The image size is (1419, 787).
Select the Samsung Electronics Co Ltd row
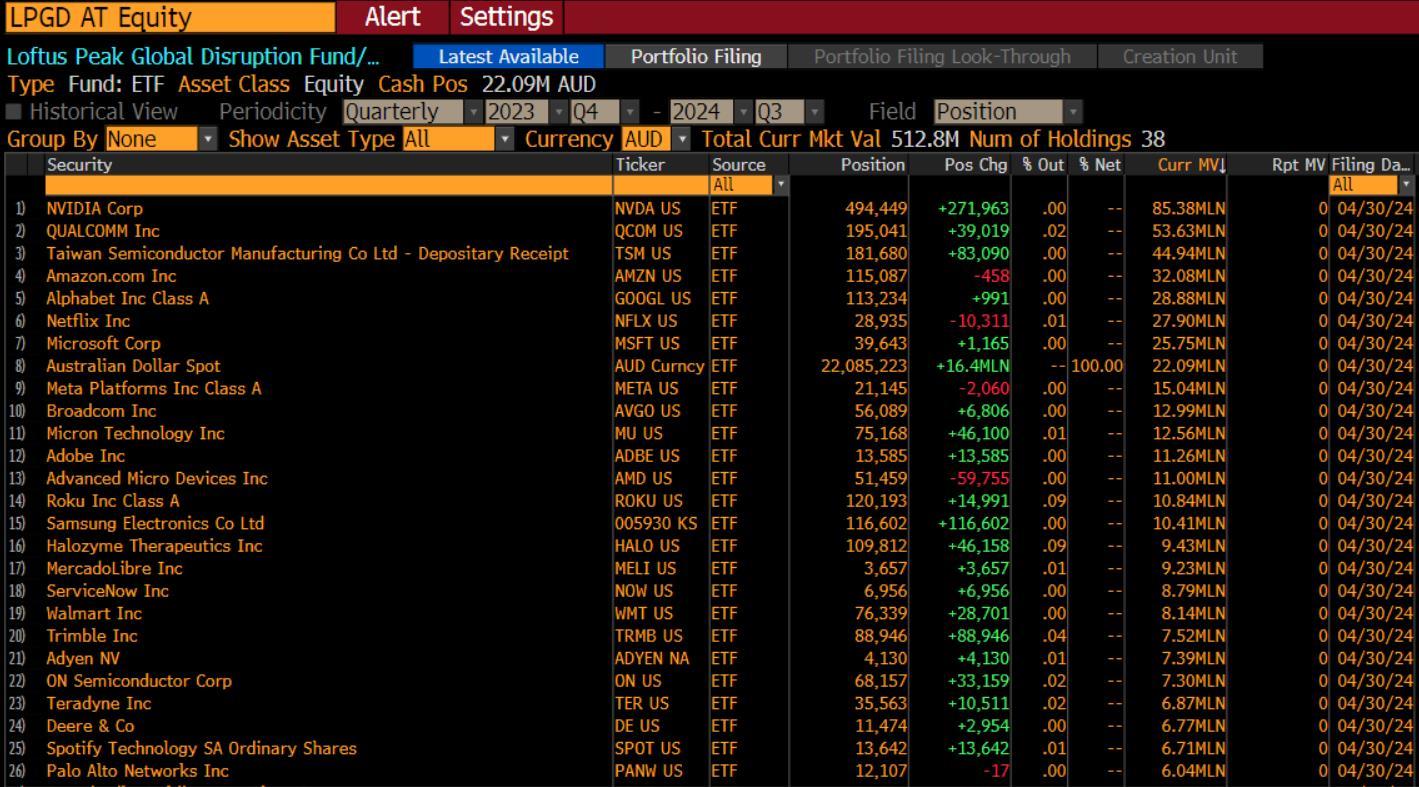pos(709,523)
